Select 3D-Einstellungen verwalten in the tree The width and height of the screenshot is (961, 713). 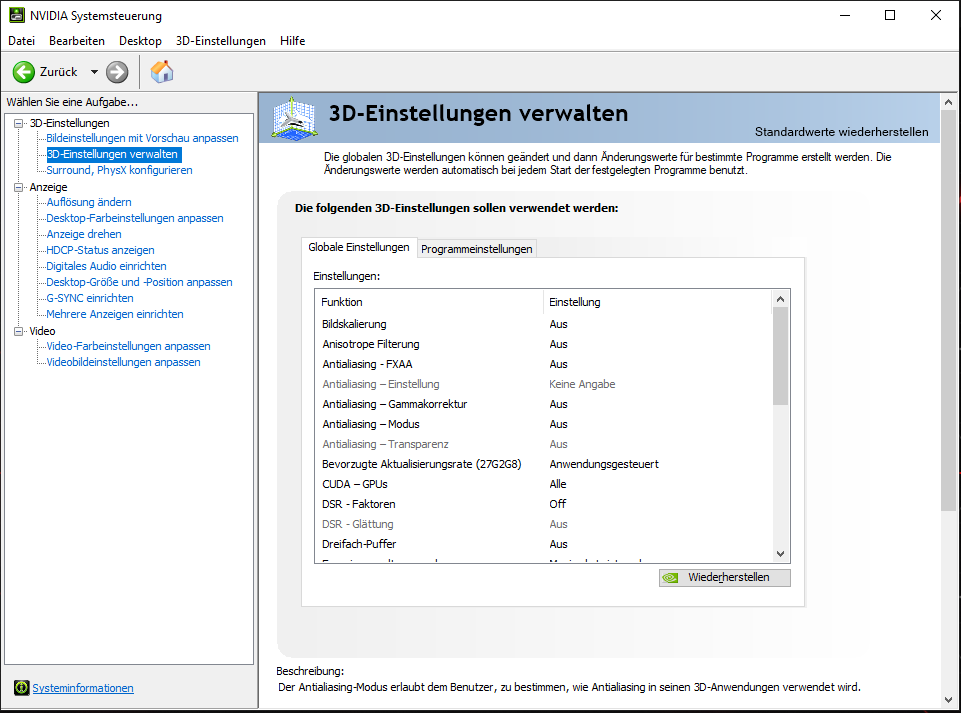(x=112, y=154)
